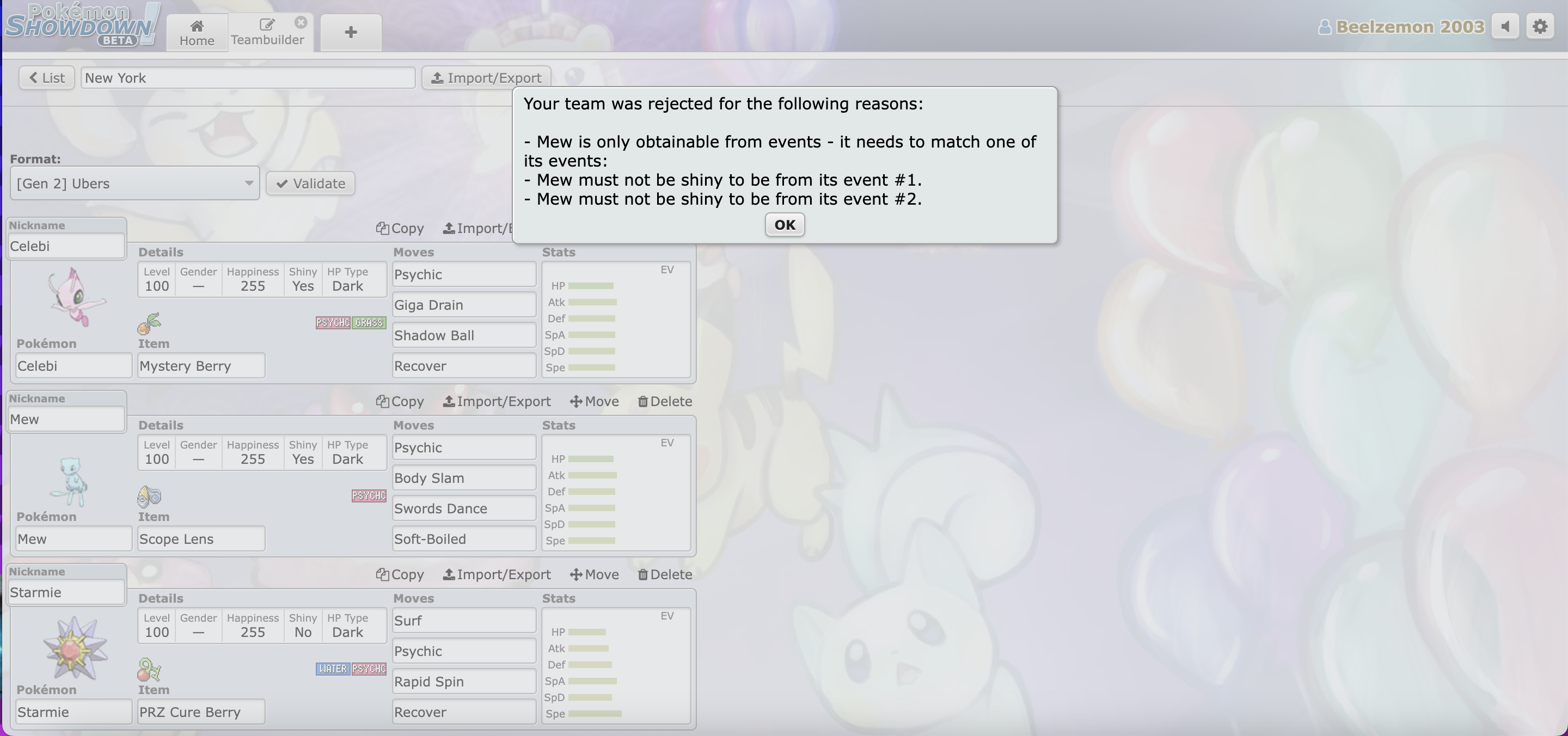Mute sound with the speaker icon
The image size is (1568, 736).
point(1505,27)
